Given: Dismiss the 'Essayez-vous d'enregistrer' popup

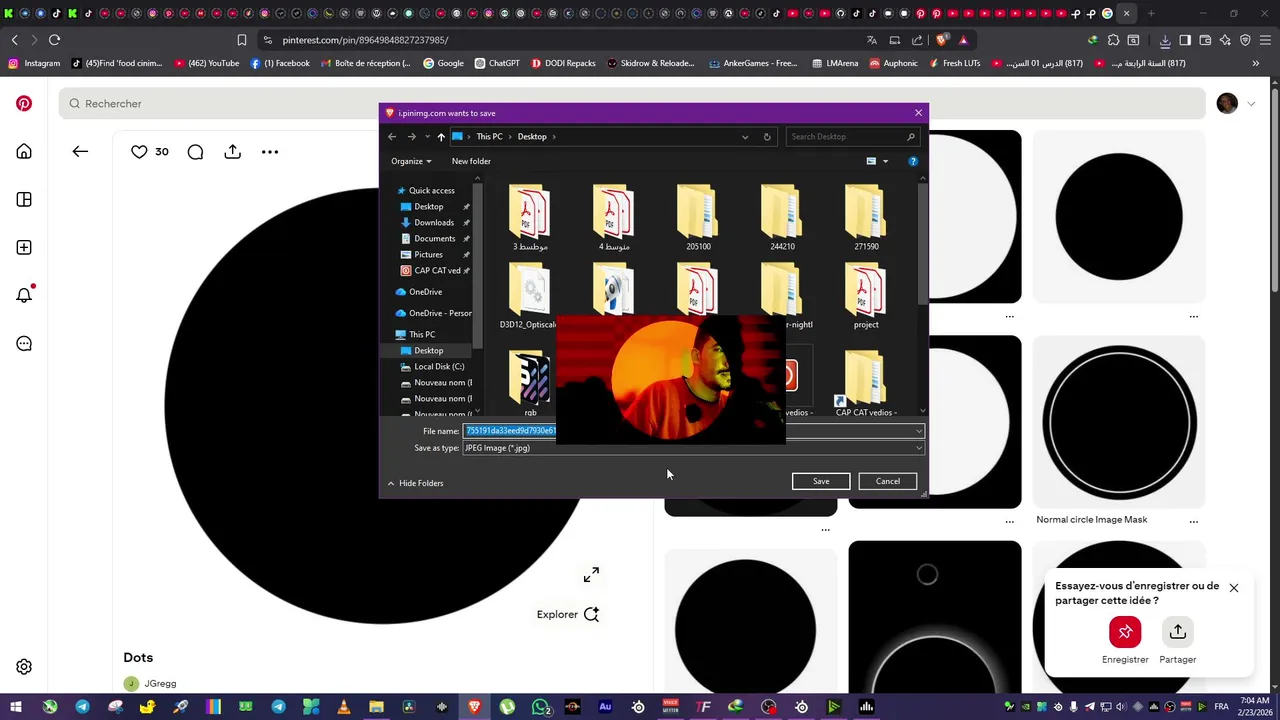Looking at the screenshot, I should 1234,588.
